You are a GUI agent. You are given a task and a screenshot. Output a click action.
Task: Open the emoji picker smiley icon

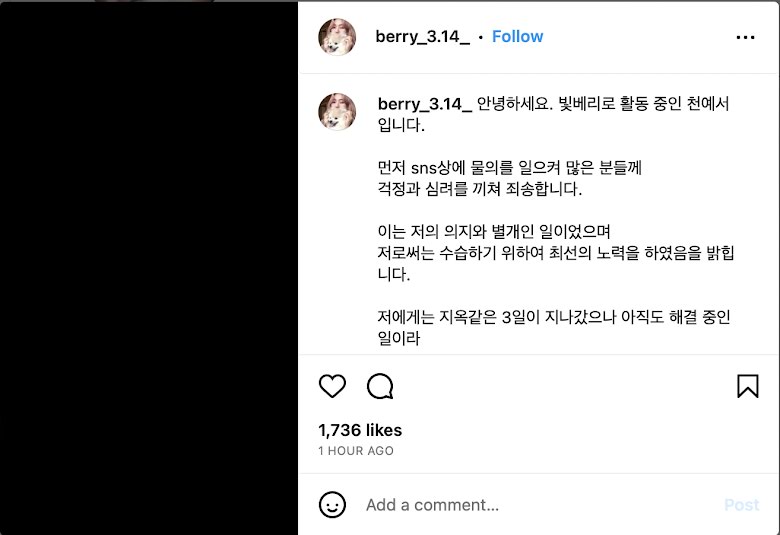(332, 505)
